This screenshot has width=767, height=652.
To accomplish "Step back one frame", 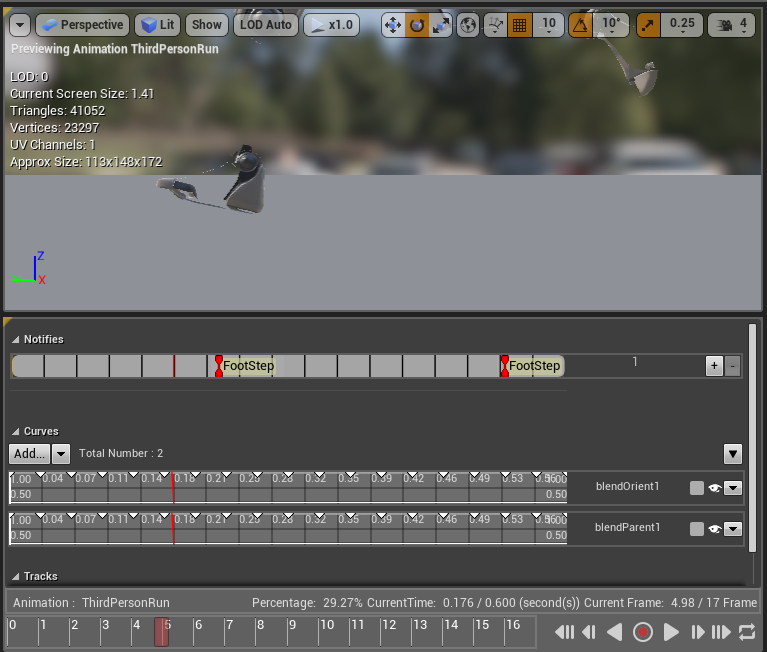I will (589, 632).
